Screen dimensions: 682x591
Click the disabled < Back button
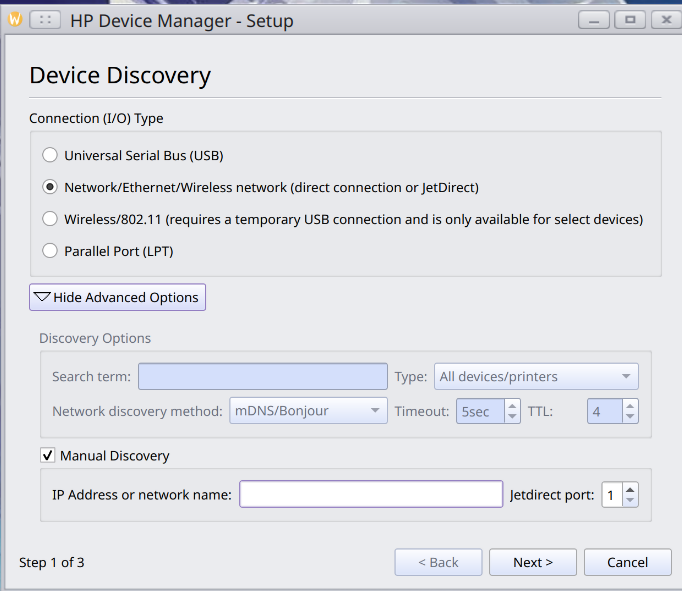(438, 562)
